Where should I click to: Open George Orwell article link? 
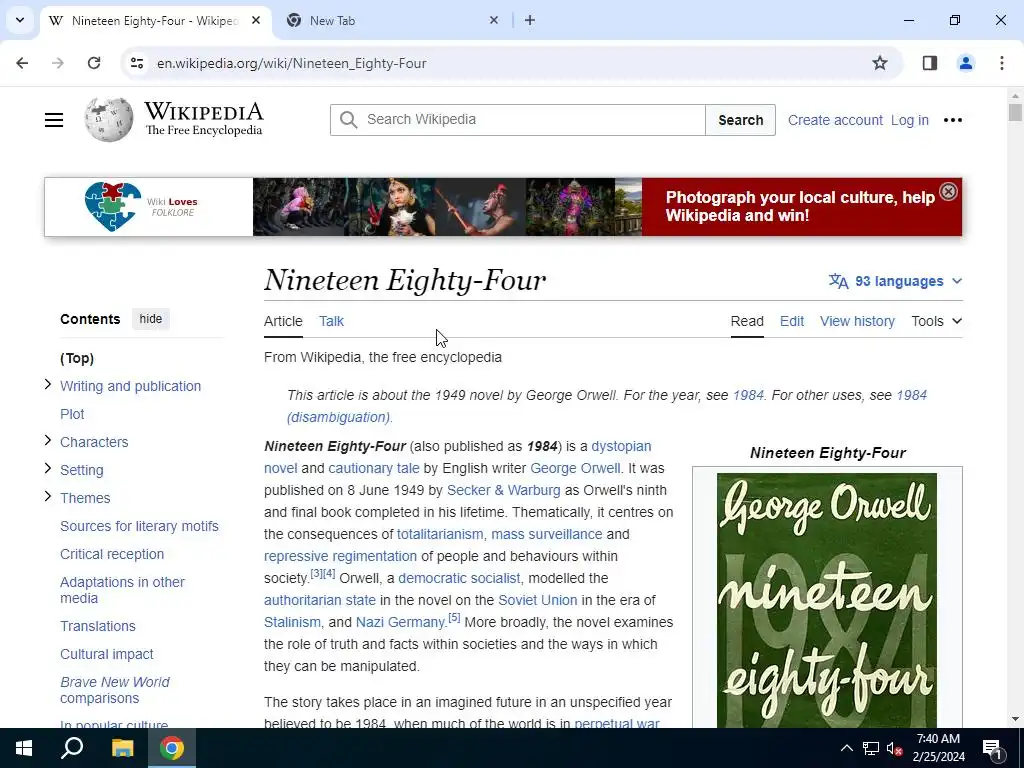(575, 468)
